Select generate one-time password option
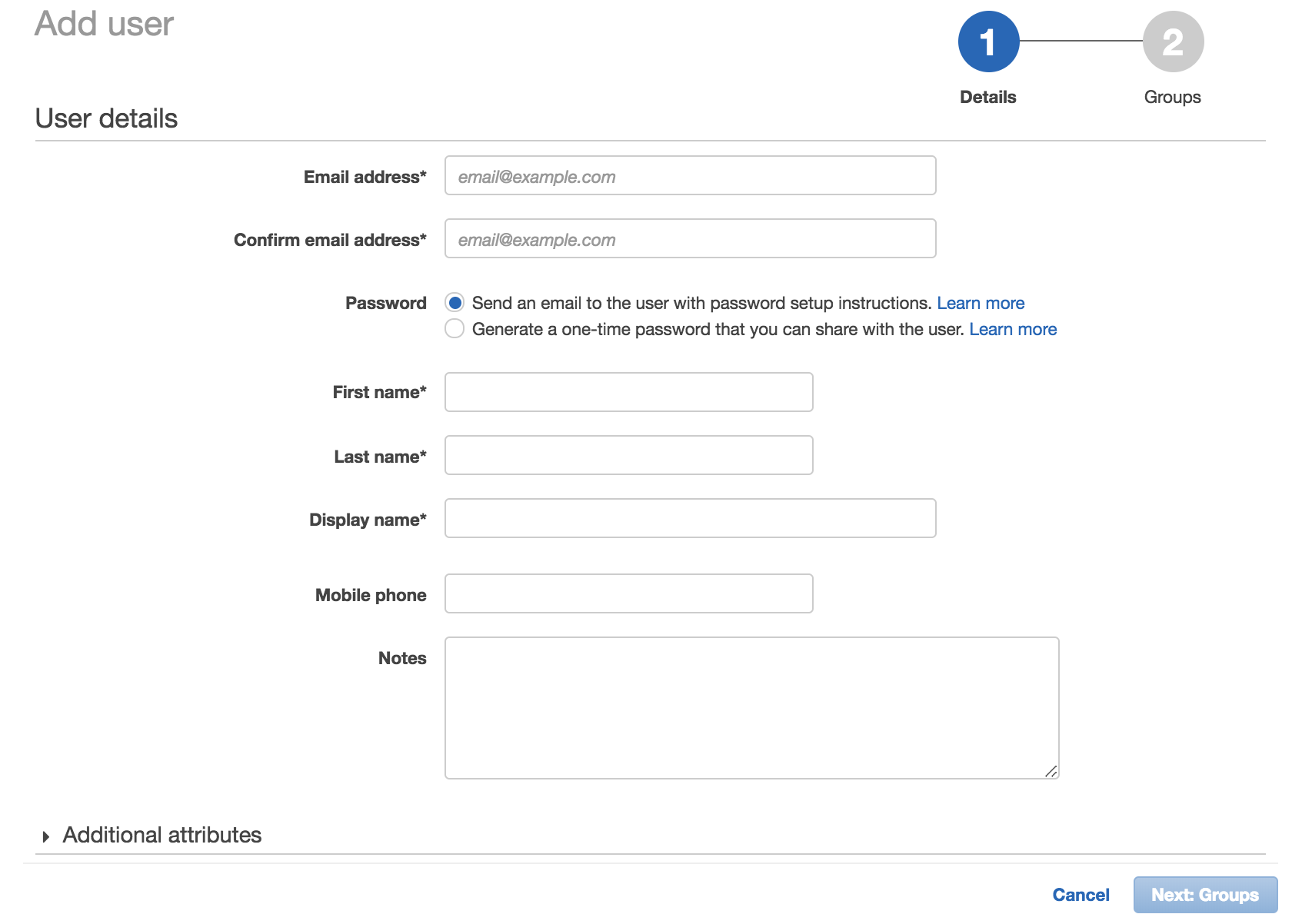The height and width of the screenshot is (924, 1312). [x=455, y=329]
